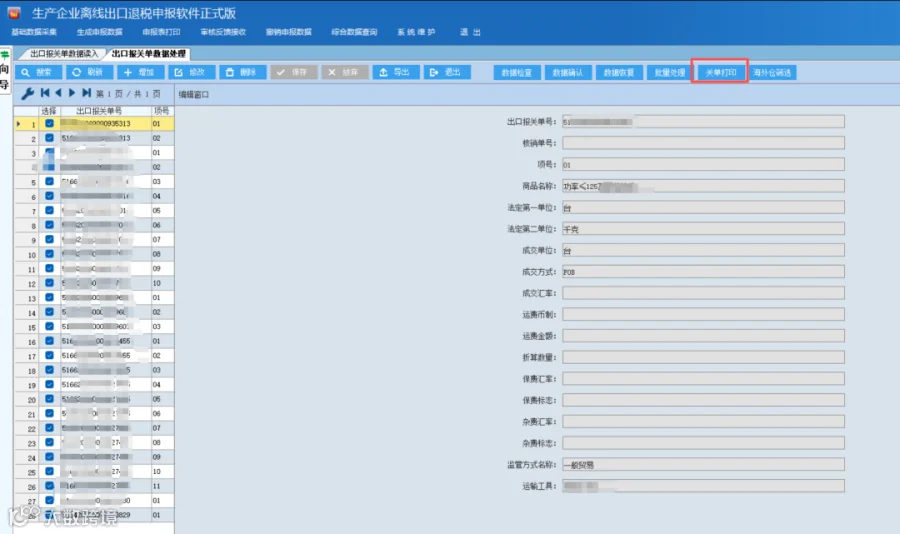This screenshot has width=900, height=534.
Task: Click the 关单打印 print button
Action: 720,73
